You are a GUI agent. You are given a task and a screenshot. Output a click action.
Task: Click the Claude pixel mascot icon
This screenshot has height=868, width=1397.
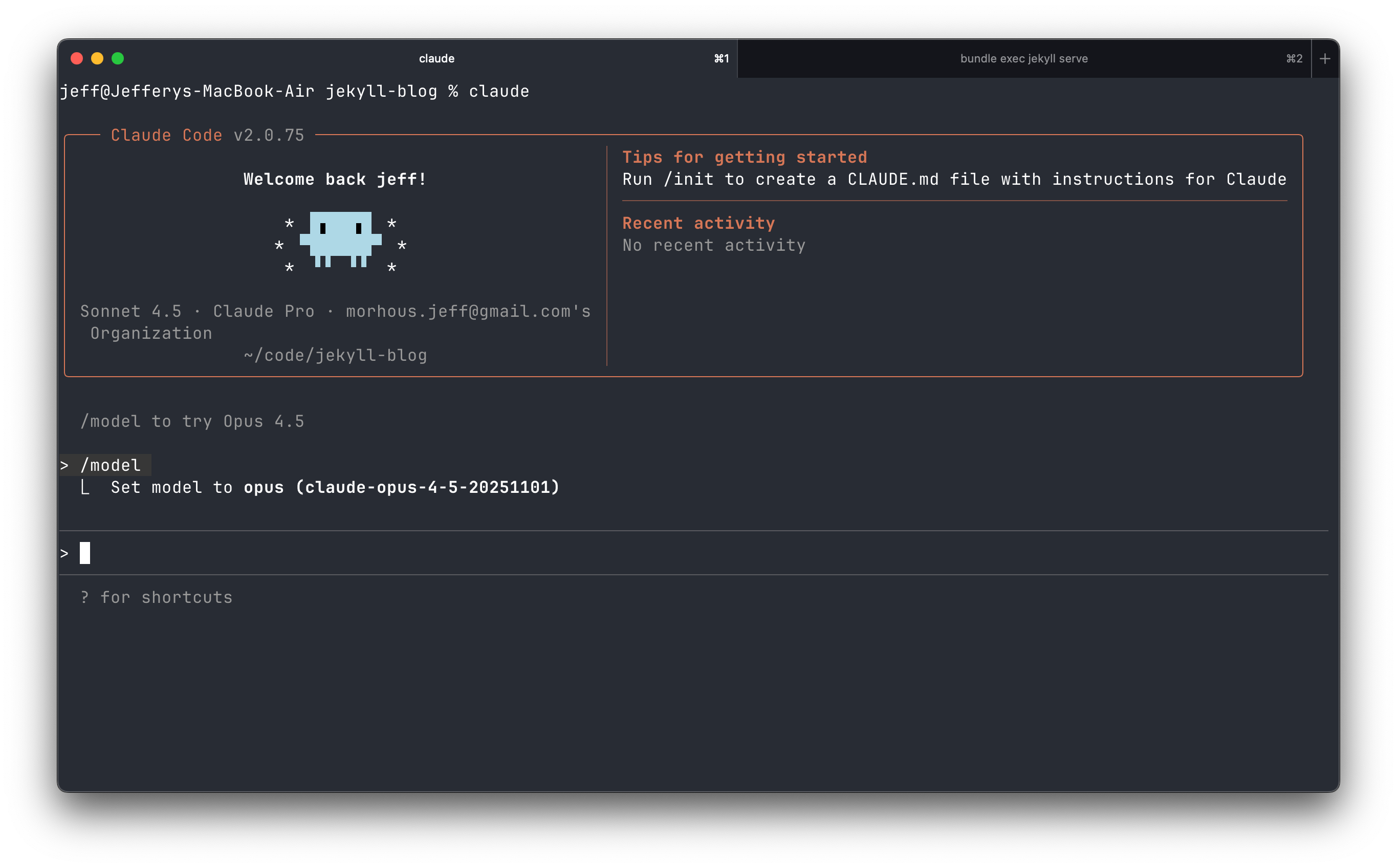340,240
